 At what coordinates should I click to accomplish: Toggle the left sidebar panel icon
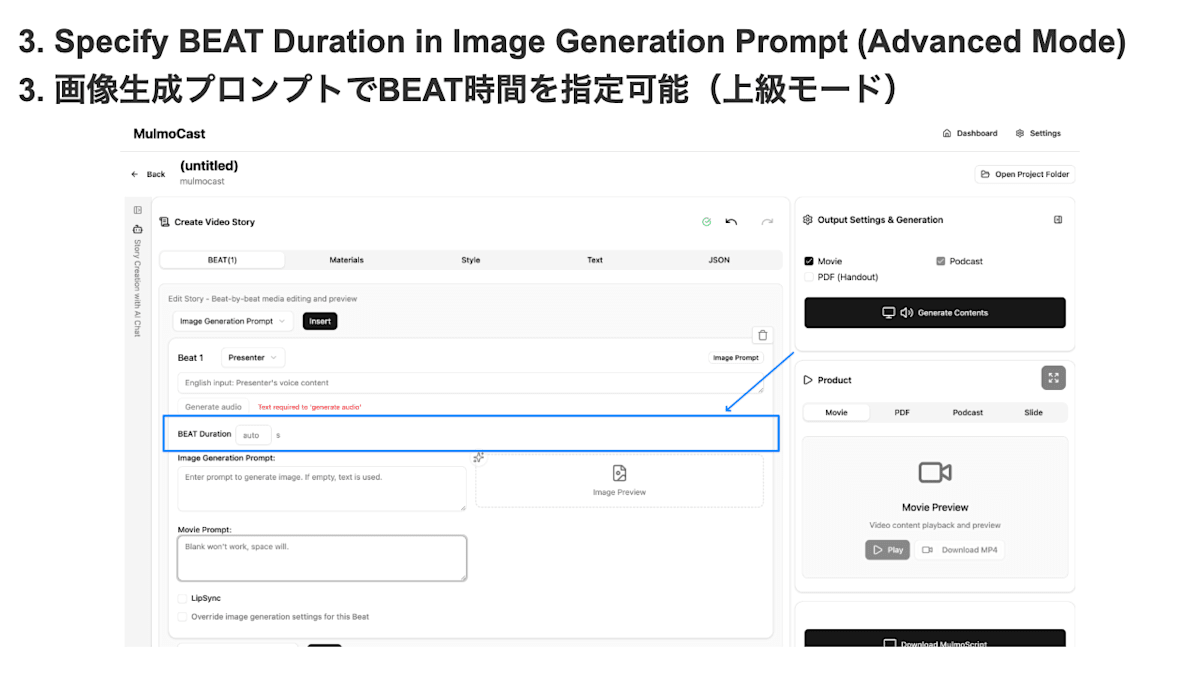[138, 210]
